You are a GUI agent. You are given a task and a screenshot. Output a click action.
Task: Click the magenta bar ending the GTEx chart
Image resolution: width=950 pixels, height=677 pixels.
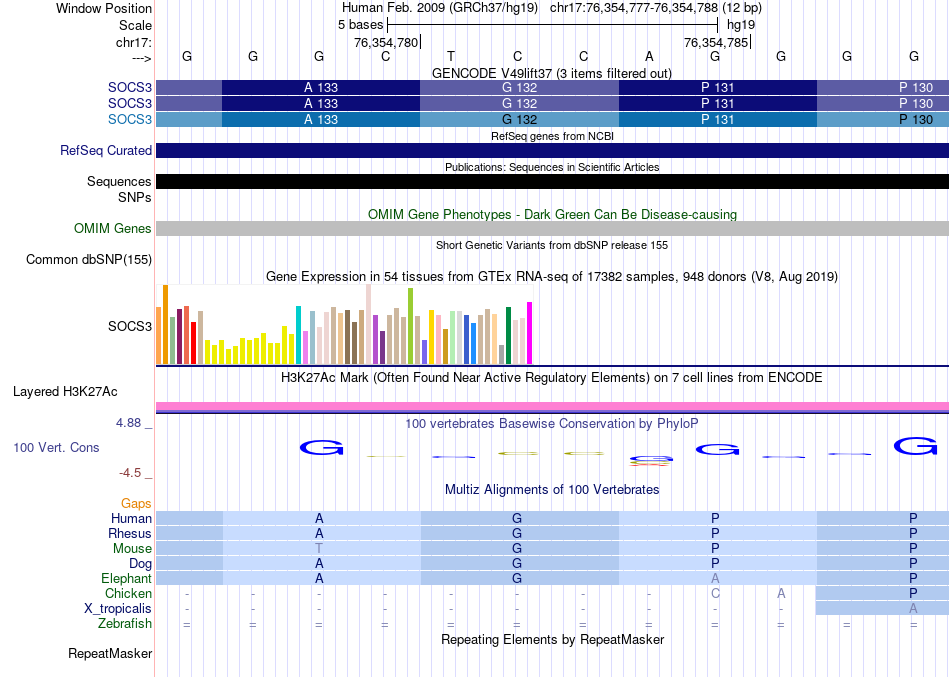[530, 333]
